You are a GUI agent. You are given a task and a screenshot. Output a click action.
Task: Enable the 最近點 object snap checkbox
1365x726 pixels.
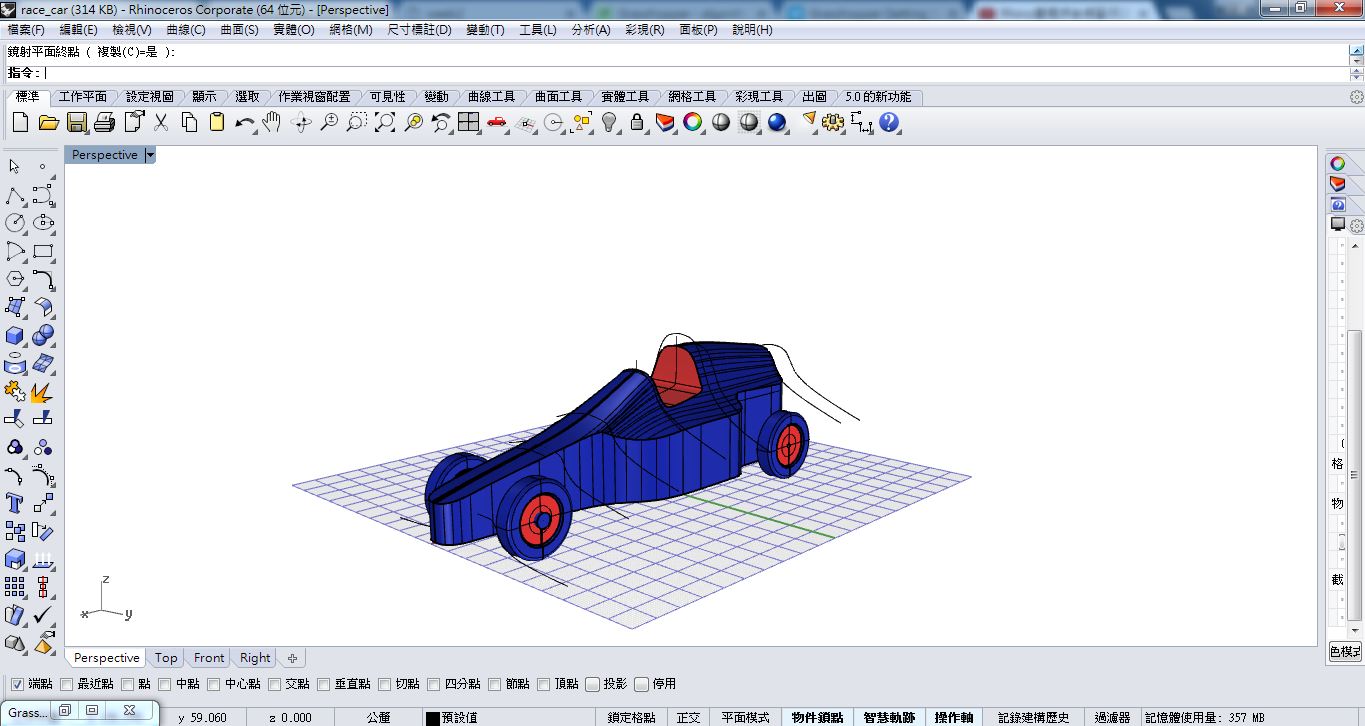click(67, 684)
